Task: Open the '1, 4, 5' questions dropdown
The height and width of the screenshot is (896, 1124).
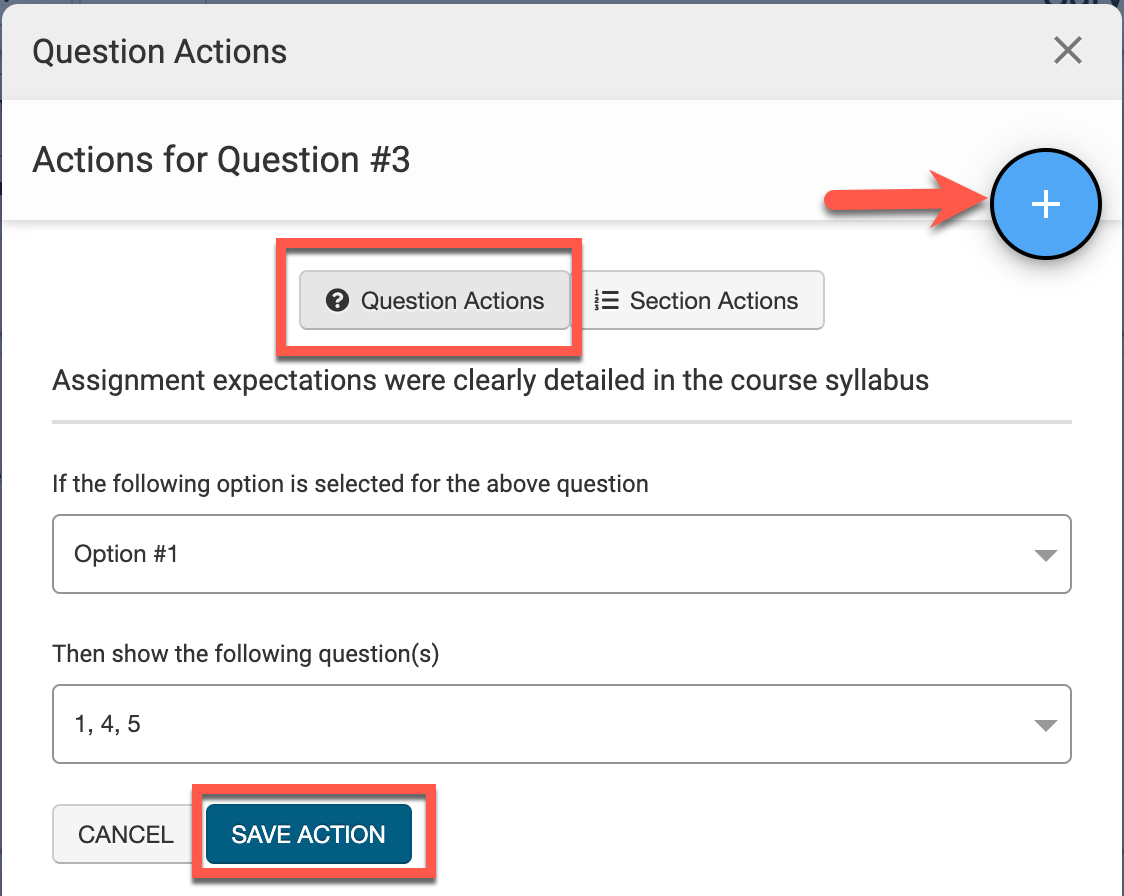Action: pos(561,724)
